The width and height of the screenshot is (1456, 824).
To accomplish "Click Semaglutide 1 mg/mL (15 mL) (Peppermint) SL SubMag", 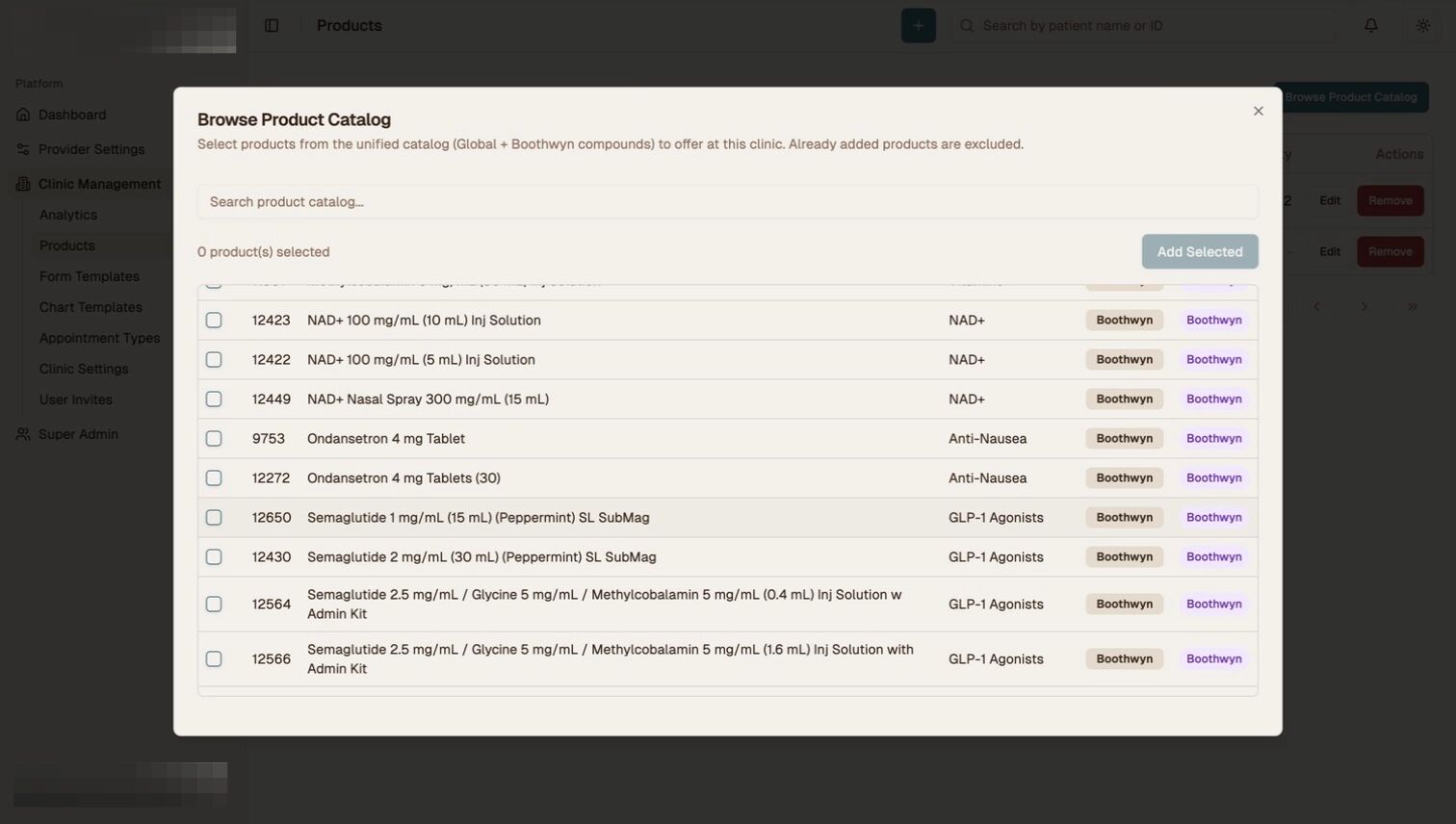I will [479, 518].
